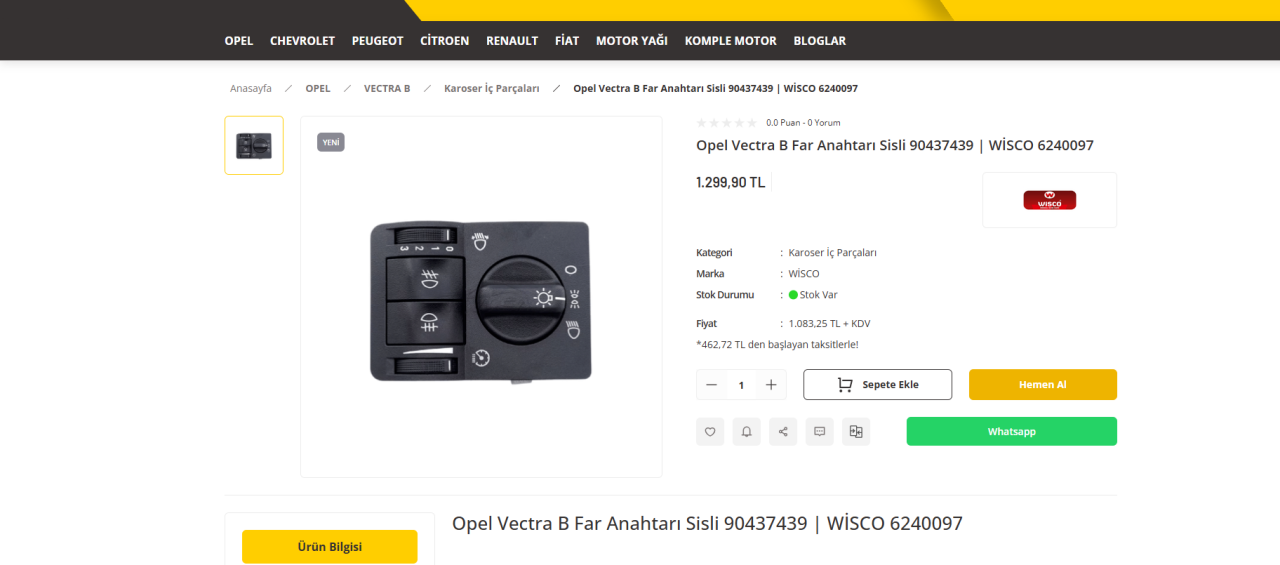Click the main product image
The height and width of the screenshot is (565, 1280).
(x=481, y=297)
